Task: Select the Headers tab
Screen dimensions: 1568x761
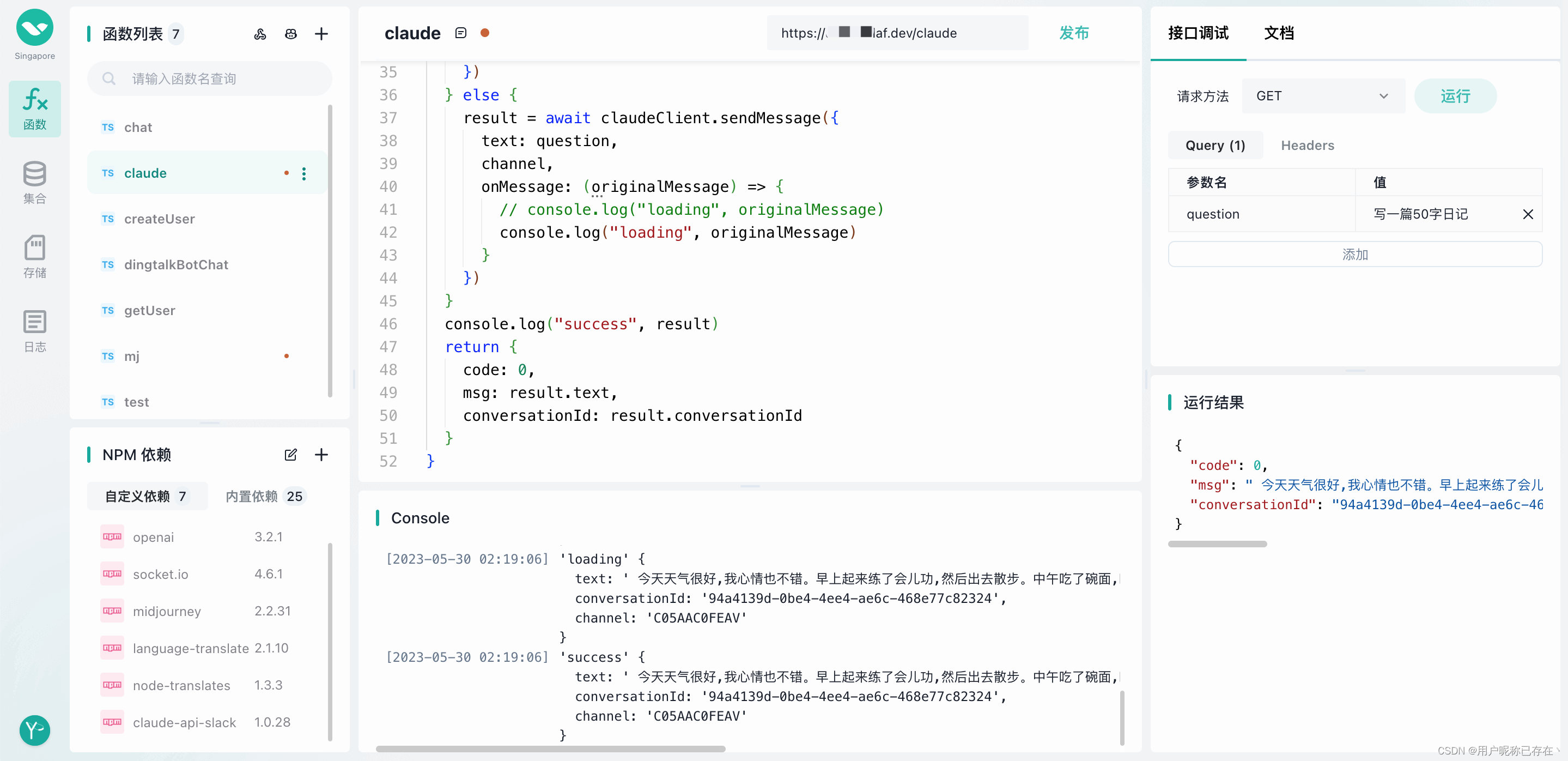Action: coord(1308,146)
